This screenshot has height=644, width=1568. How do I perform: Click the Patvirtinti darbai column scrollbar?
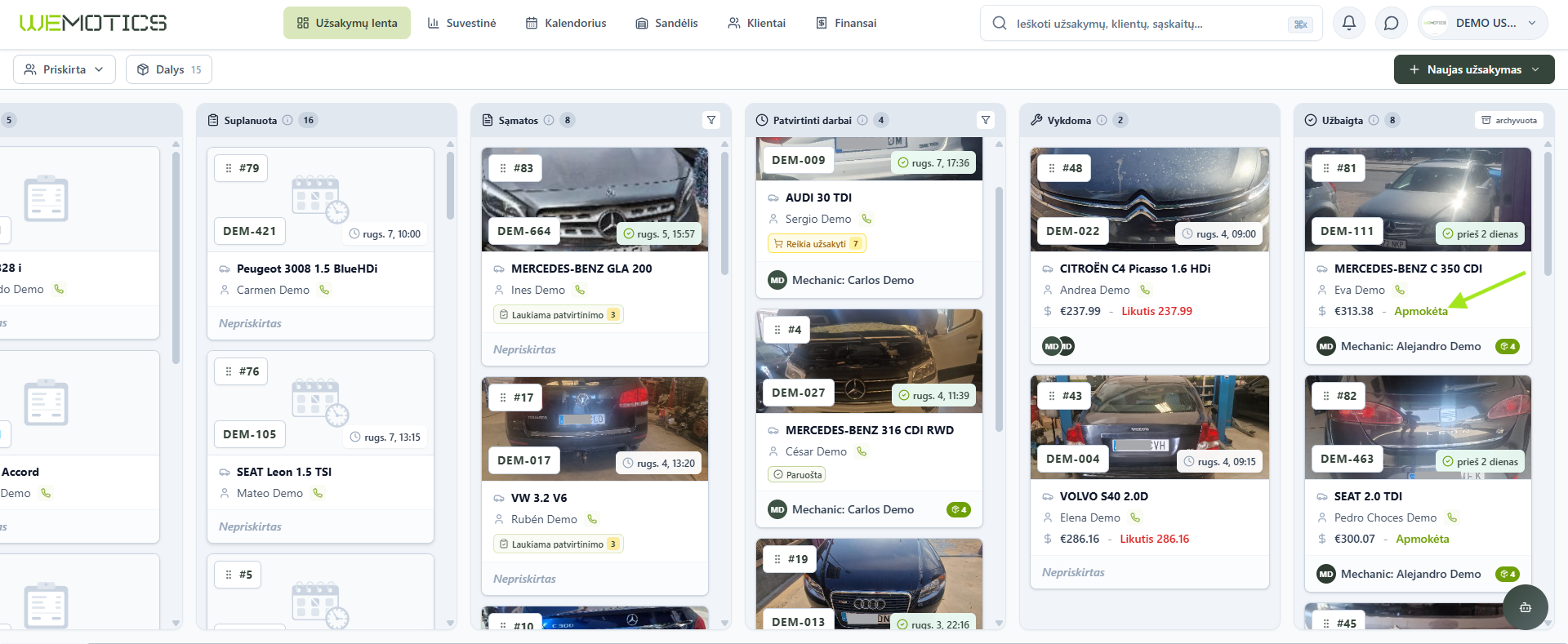pyautogui.click(x=999, y=309)
